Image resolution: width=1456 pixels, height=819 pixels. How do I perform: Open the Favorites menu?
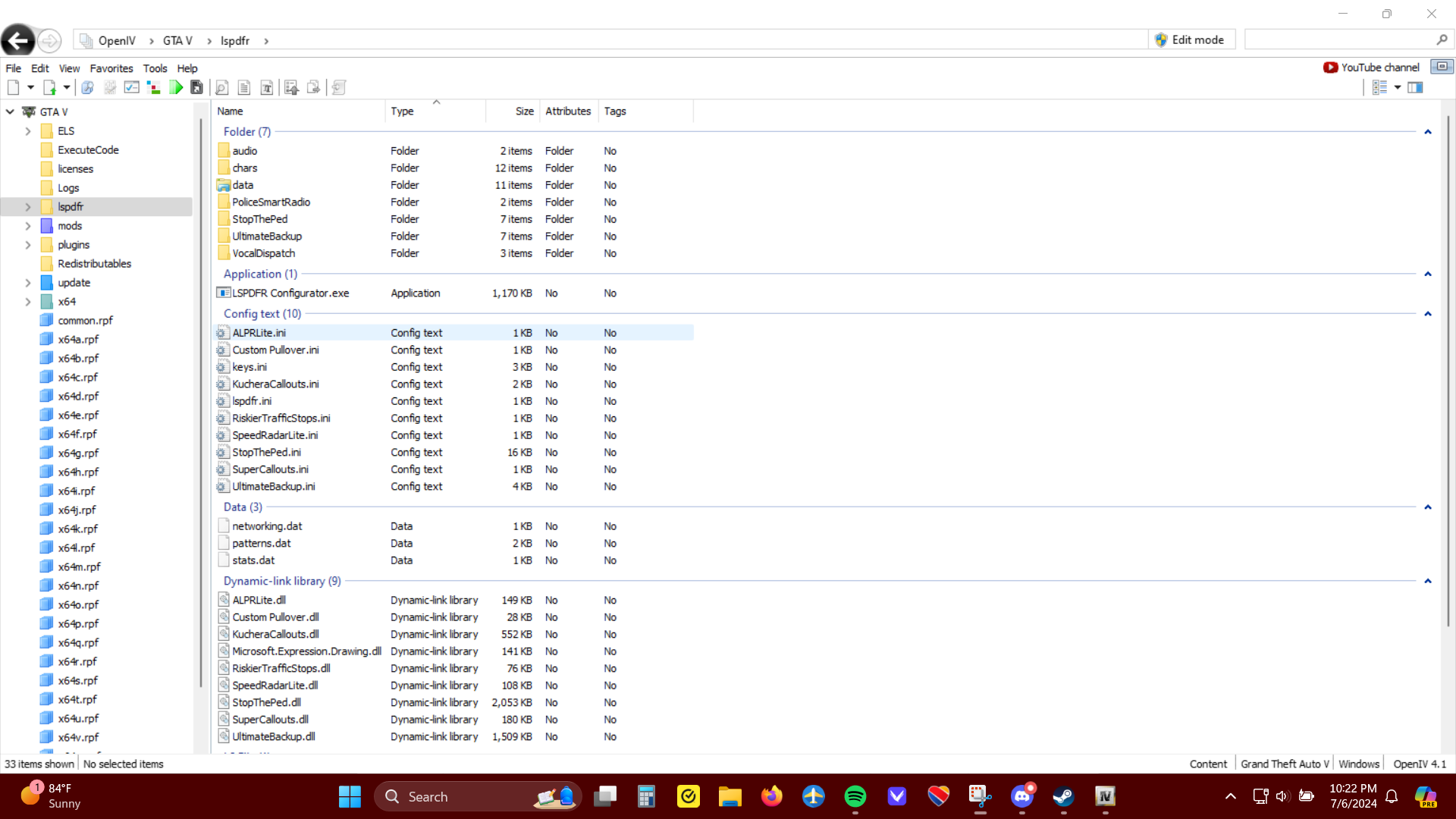pos(111,68)
